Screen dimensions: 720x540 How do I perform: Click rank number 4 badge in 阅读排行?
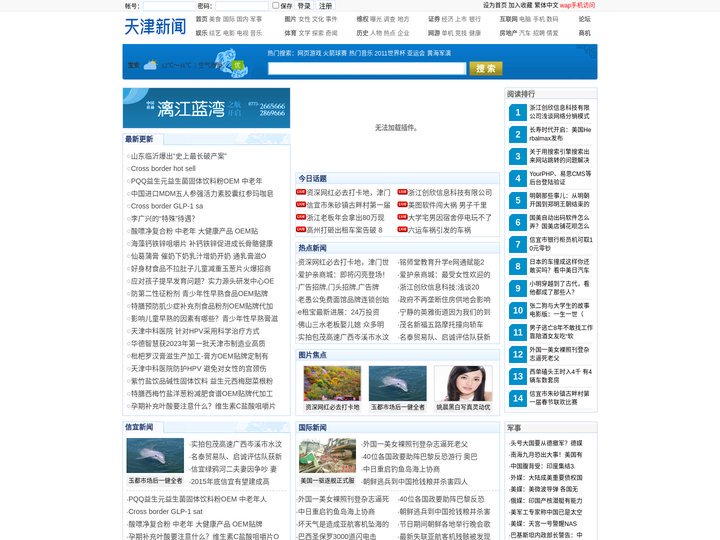518,179
